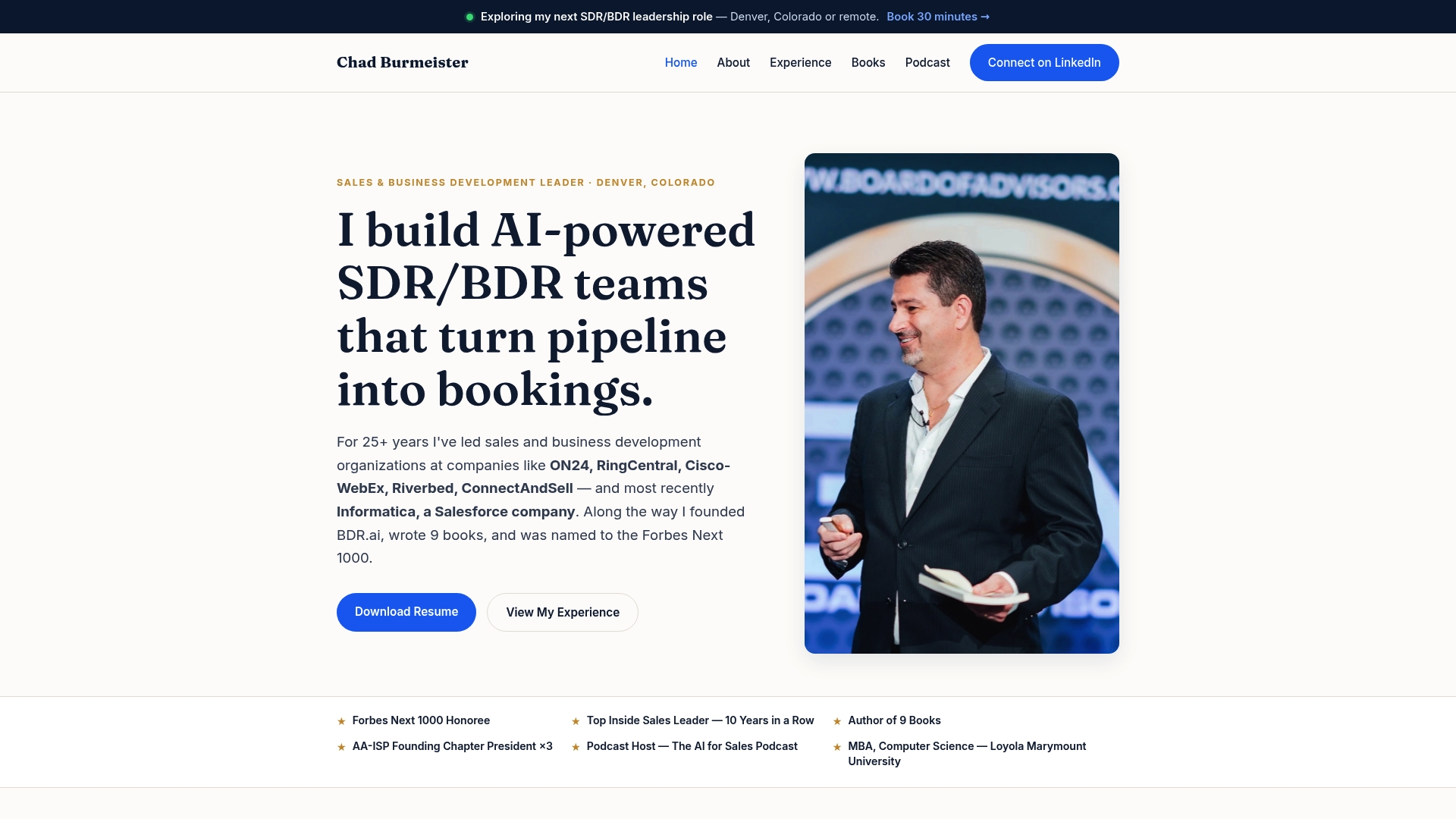Select the text Forbes Next 1000 Honoree
The image size is (1456, 819).
(x=421, y=720)
